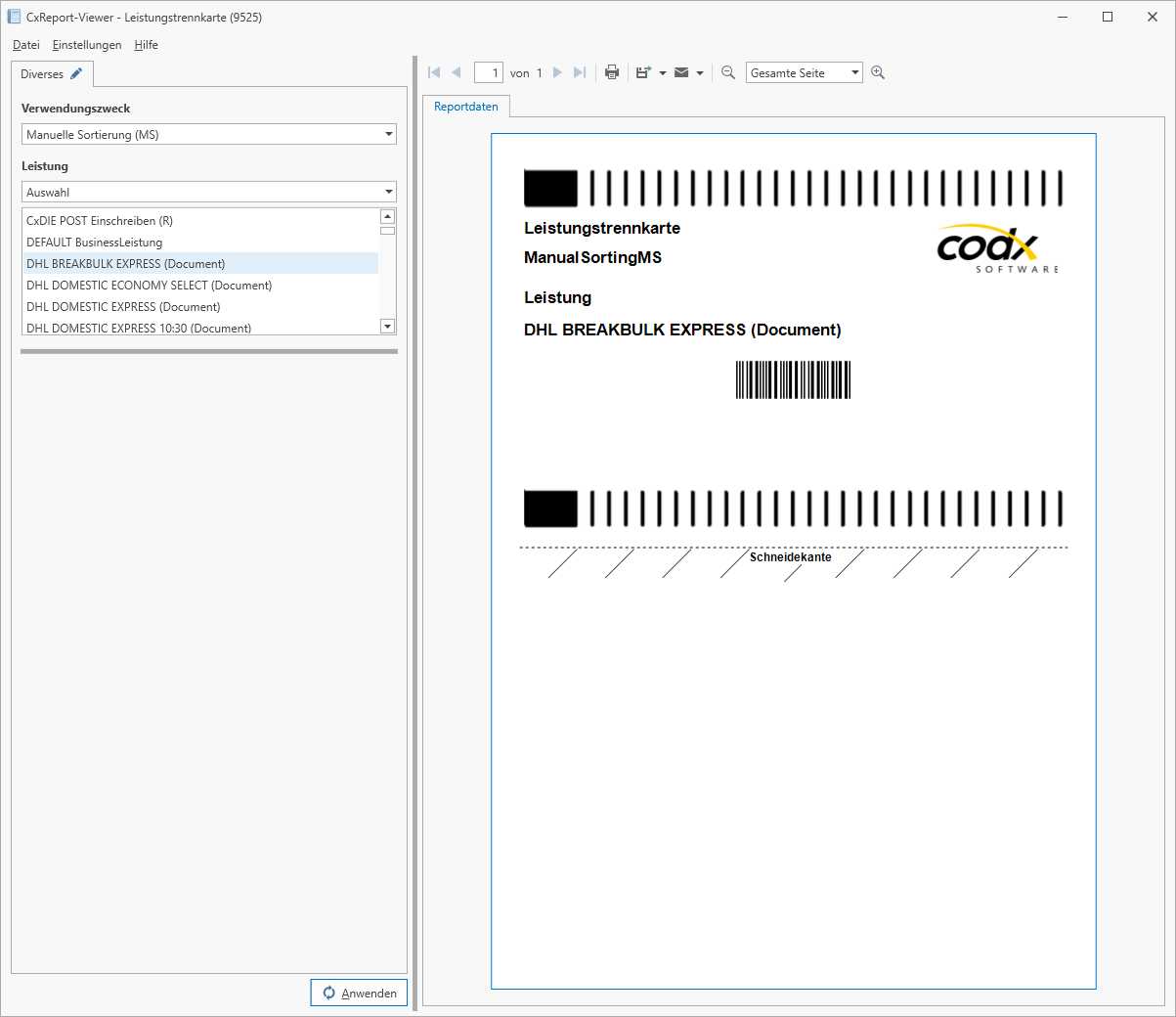Switch to the Diverses tab

(52, 74)
